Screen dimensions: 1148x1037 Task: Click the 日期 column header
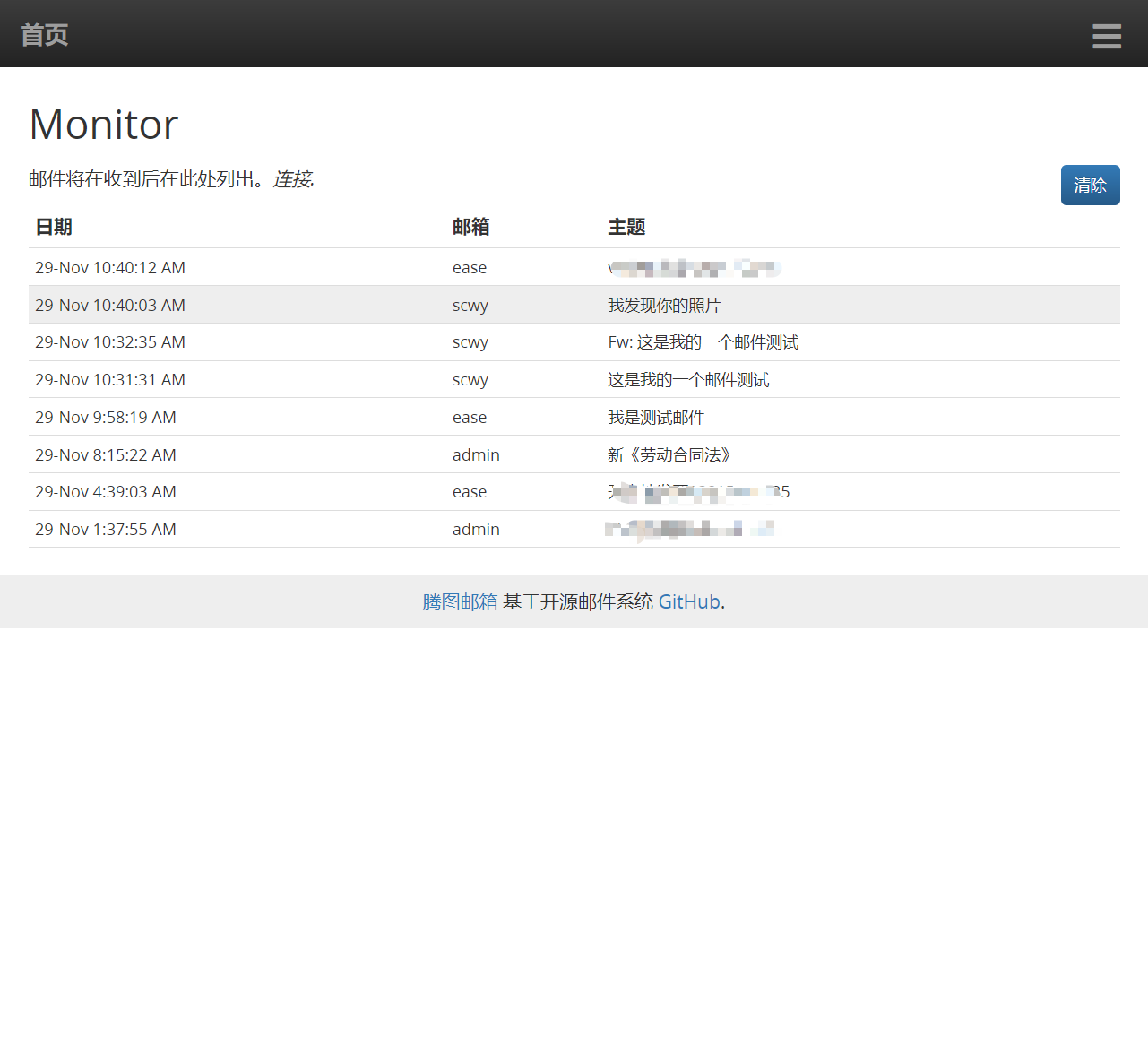pos(54,228)
